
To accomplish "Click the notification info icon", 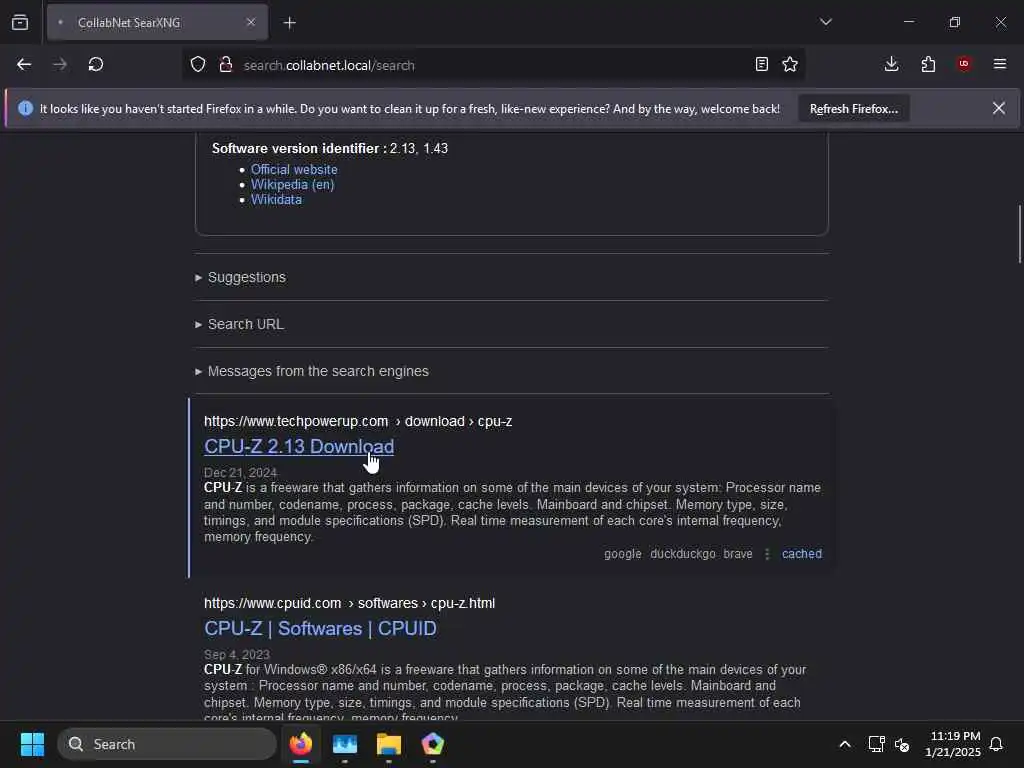I will (x=25, y=108).
